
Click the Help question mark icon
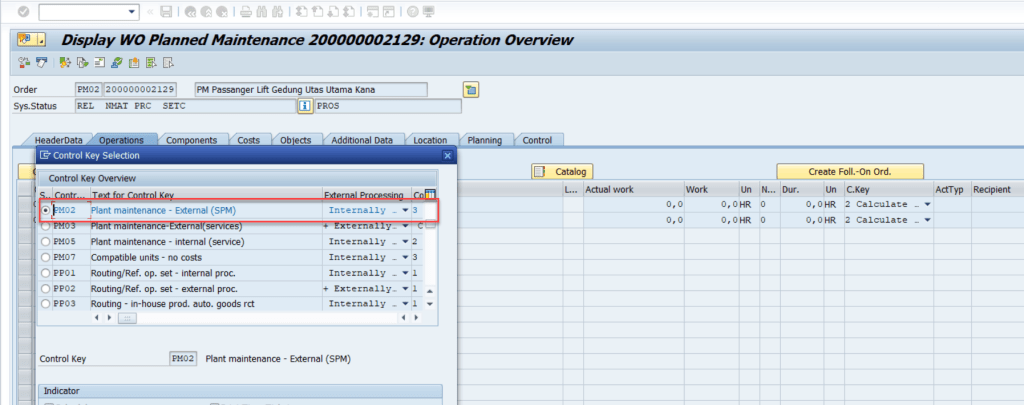pyautogui.click(x=410, y=12)
